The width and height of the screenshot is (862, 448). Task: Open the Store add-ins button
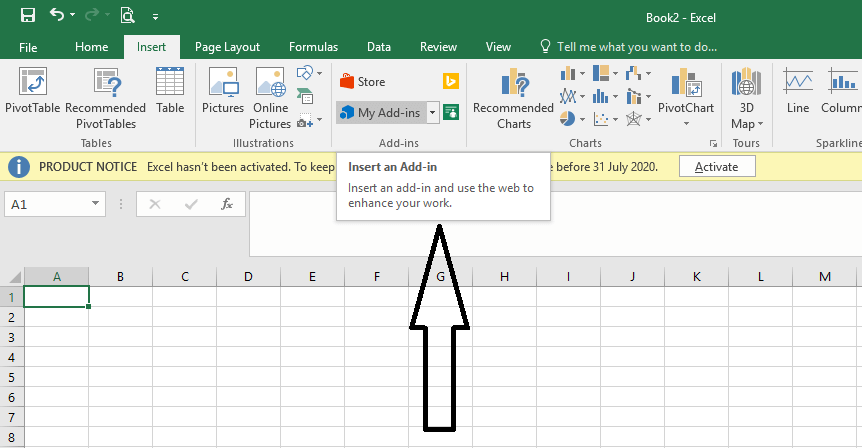[x=362, y=81]
